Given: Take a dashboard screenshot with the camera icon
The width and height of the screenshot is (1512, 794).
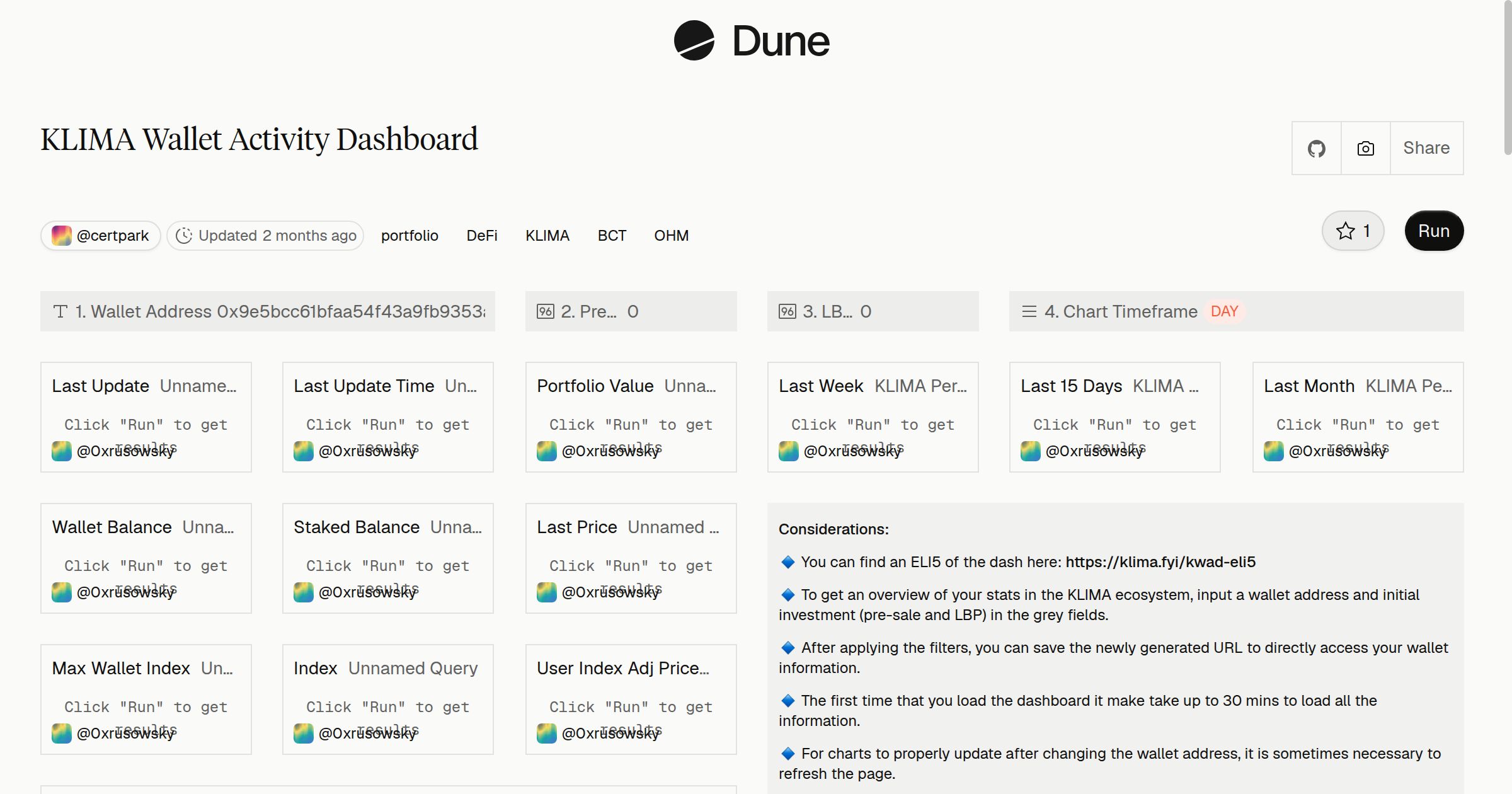Looking at the screenshot, I should (1365, 148).
